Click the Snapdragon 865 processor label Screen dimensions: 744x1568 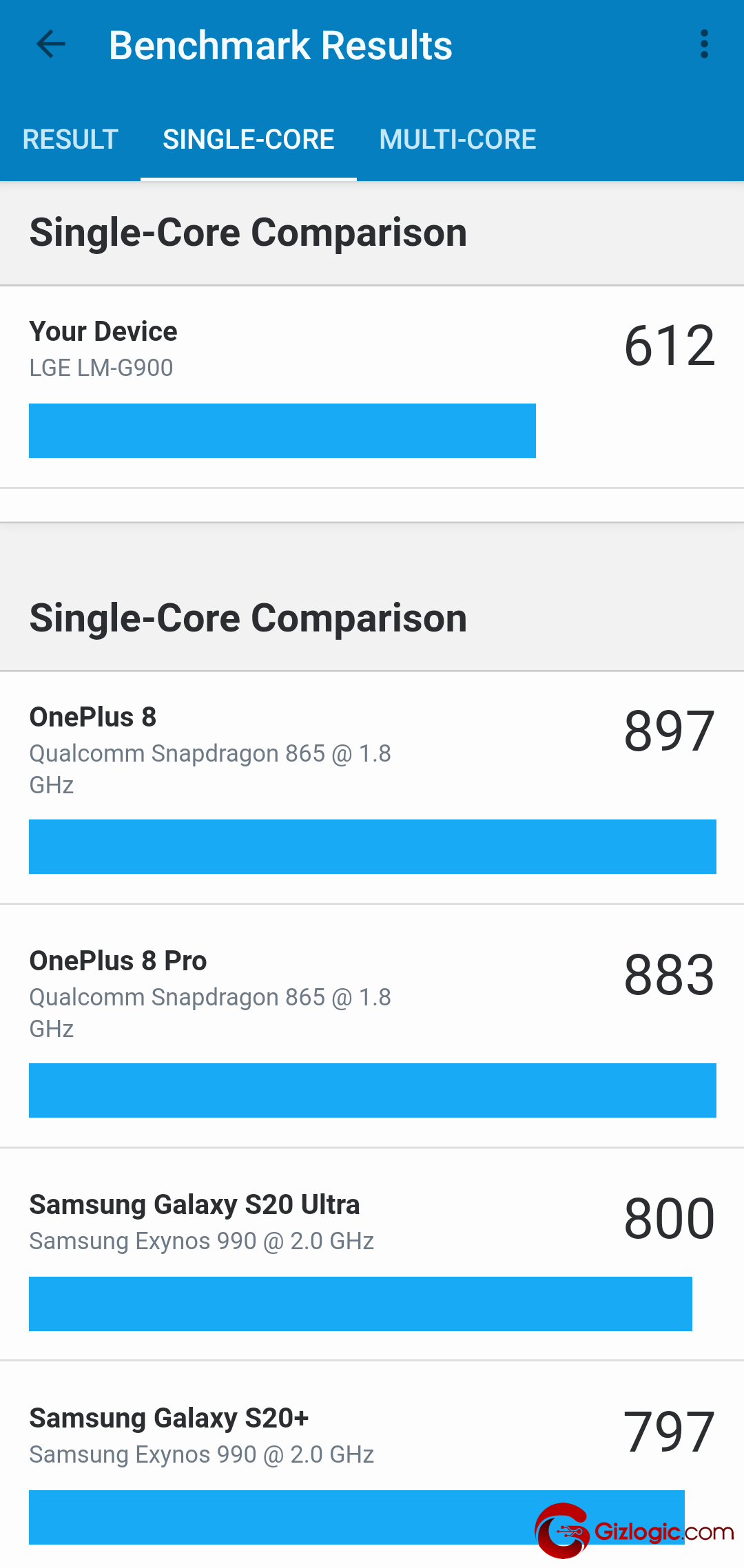click(209, 753)
